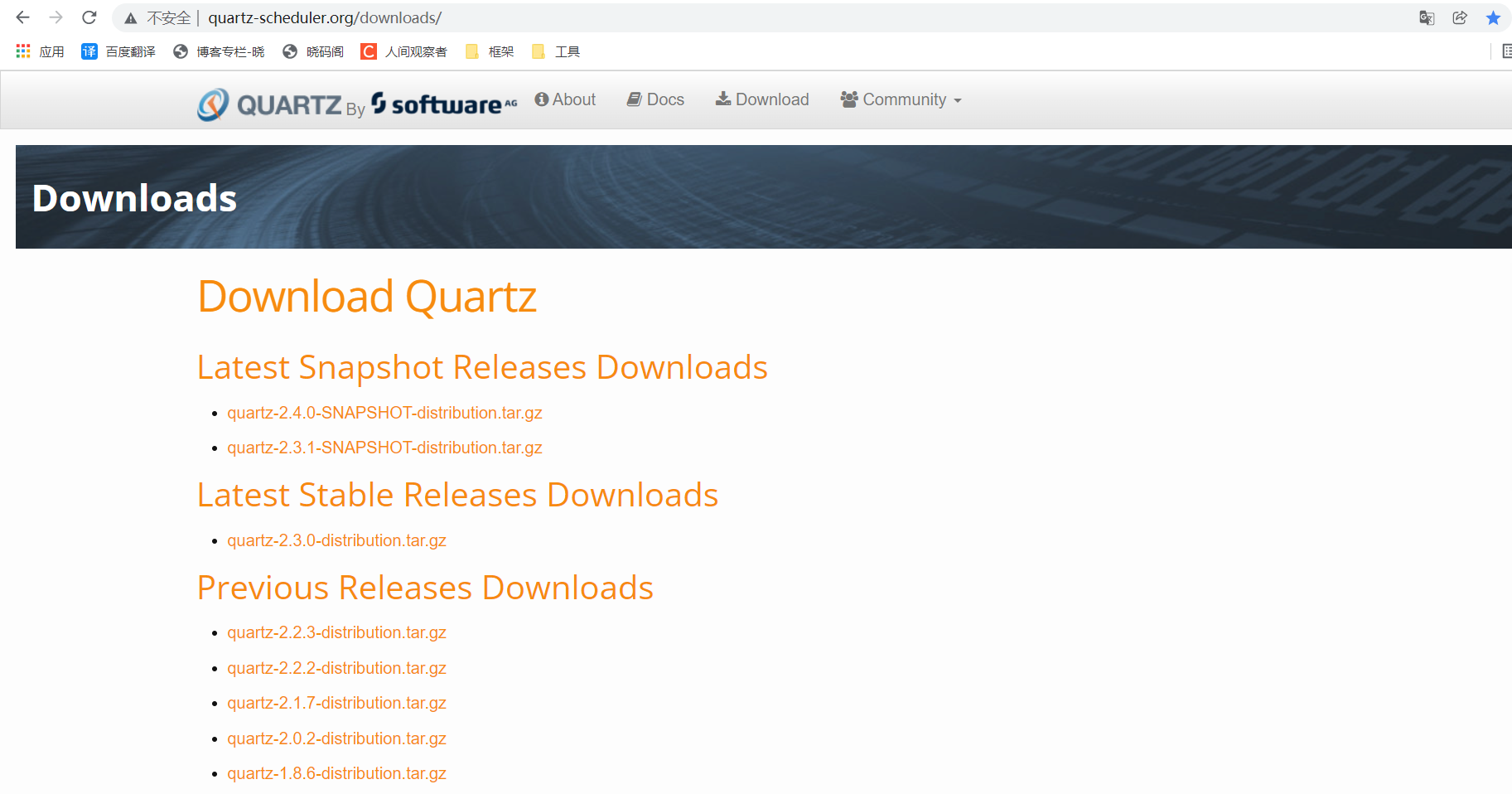Click the not-secure warning icon
This screenshot has height=794, width=1512.
131,18
